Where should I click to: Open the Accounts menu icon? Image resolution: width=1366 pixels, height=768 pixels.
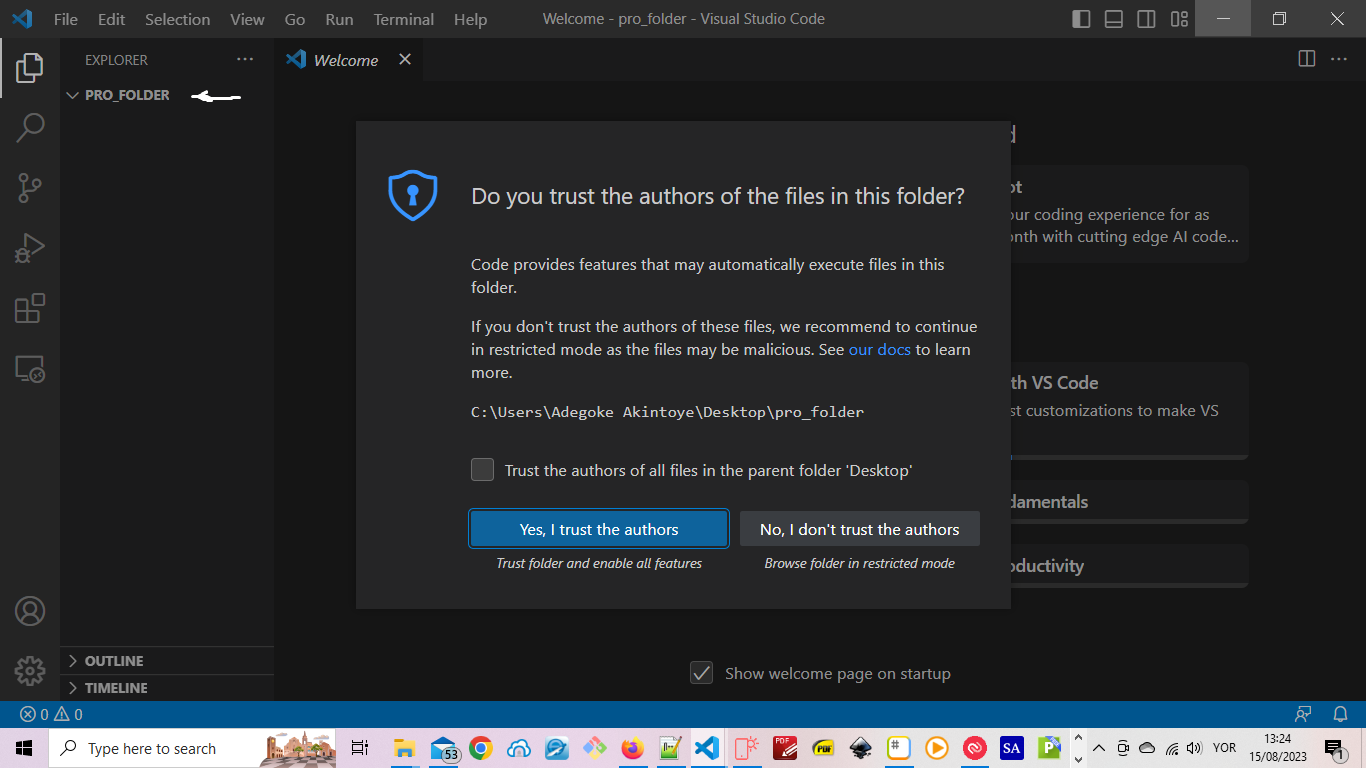point(30,611)
